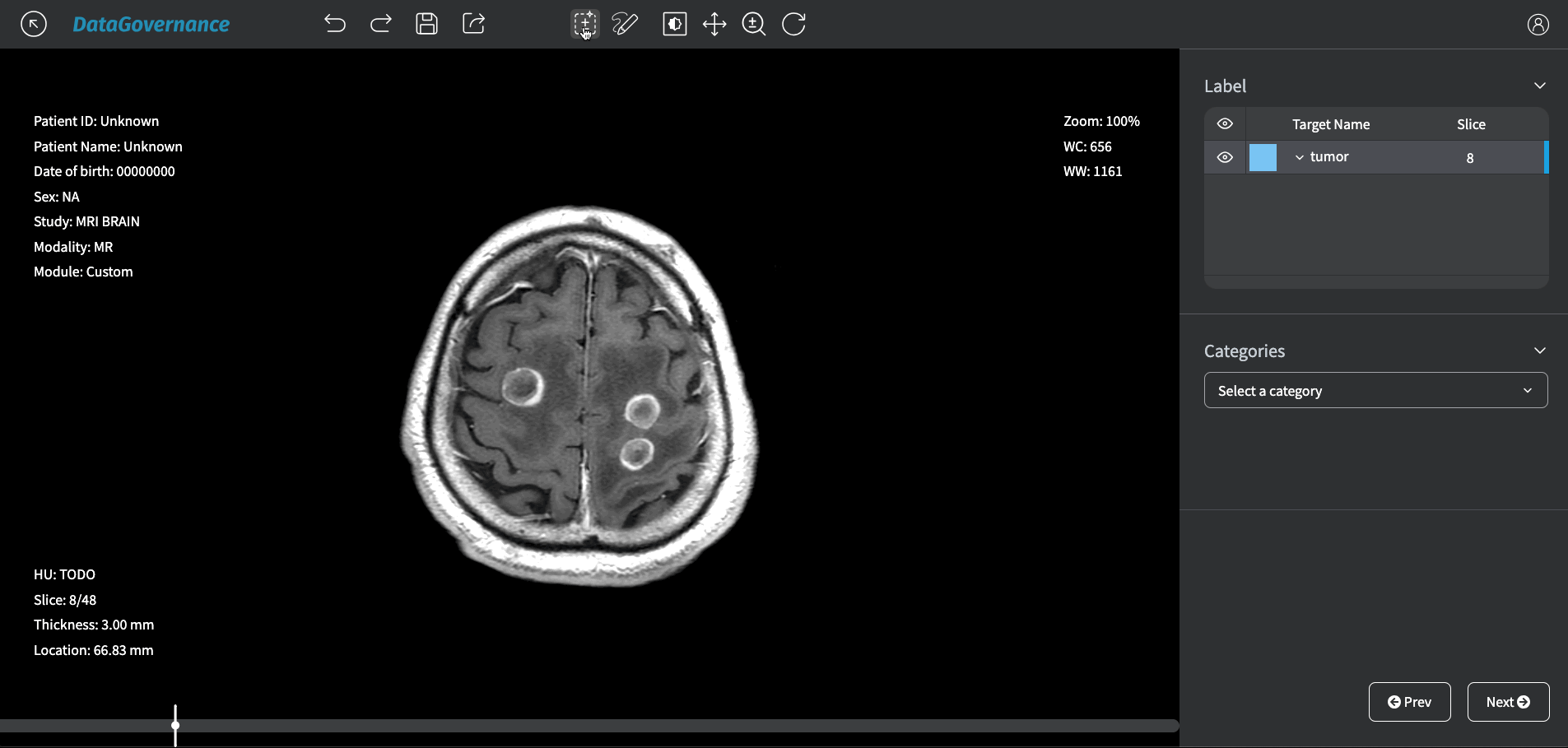Click the tumor blue color swatch
The width and height of the screenshot is (1568, 748).
click(x=1263, y=157)
